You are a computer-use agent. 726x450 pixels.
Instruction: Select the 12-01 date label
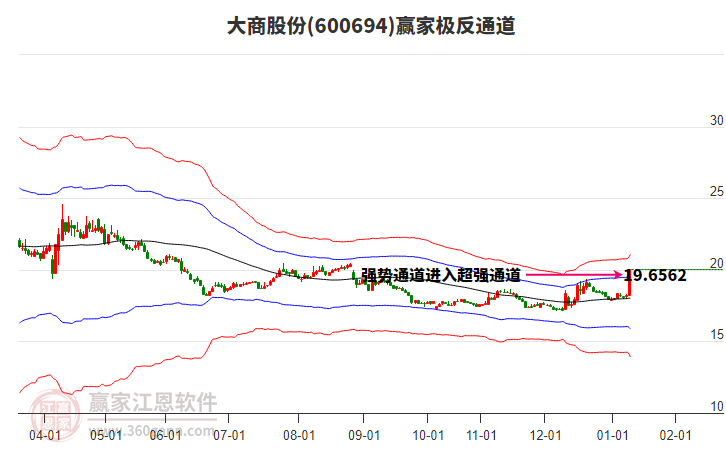pos(545,436)
